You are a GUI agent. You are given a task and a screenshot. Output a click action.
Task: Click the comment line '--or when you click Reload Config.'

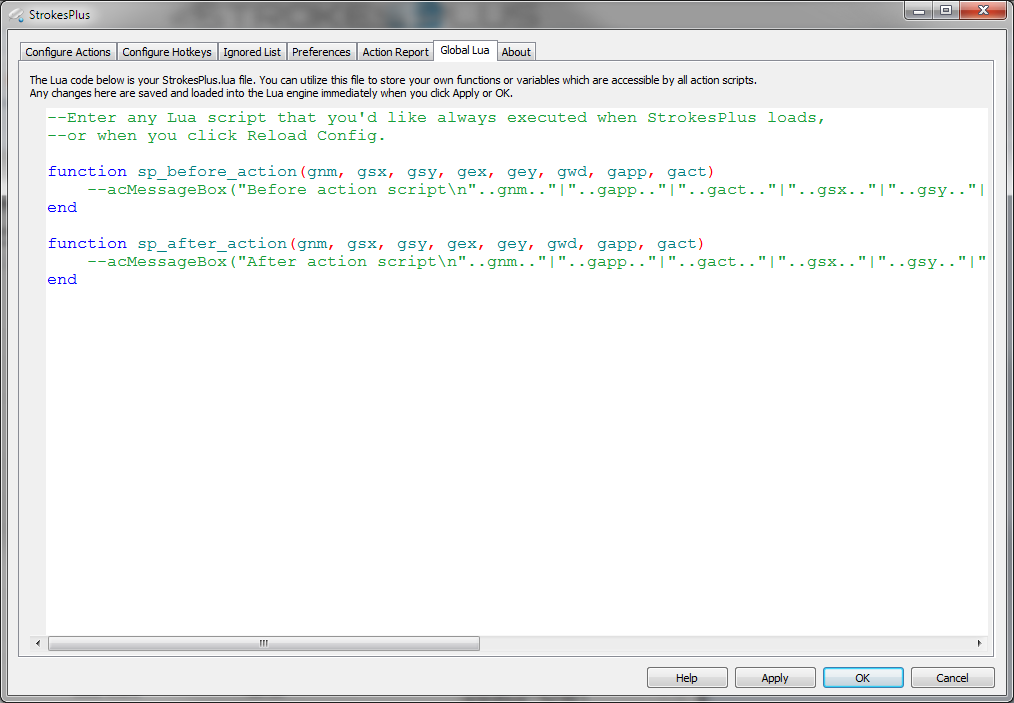point(216,136)
